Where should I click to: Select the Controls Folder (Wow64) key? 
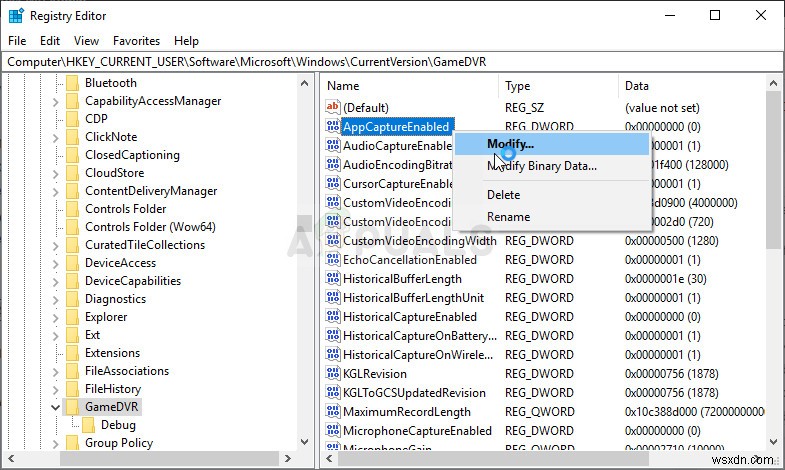pyautogui.click(x=150, y=227)
